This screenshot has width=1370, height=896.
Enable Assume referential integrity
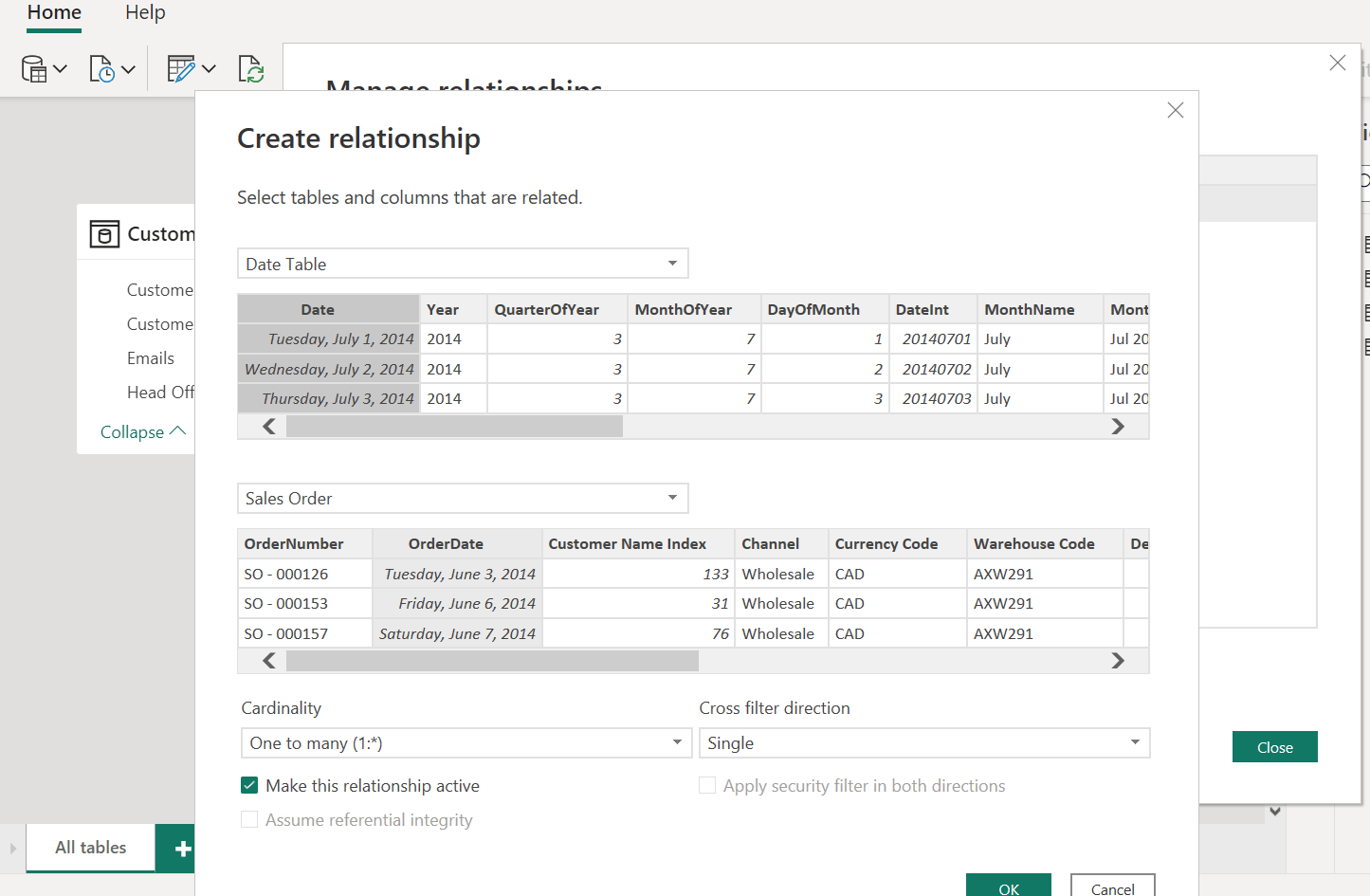tap(248, 819)
